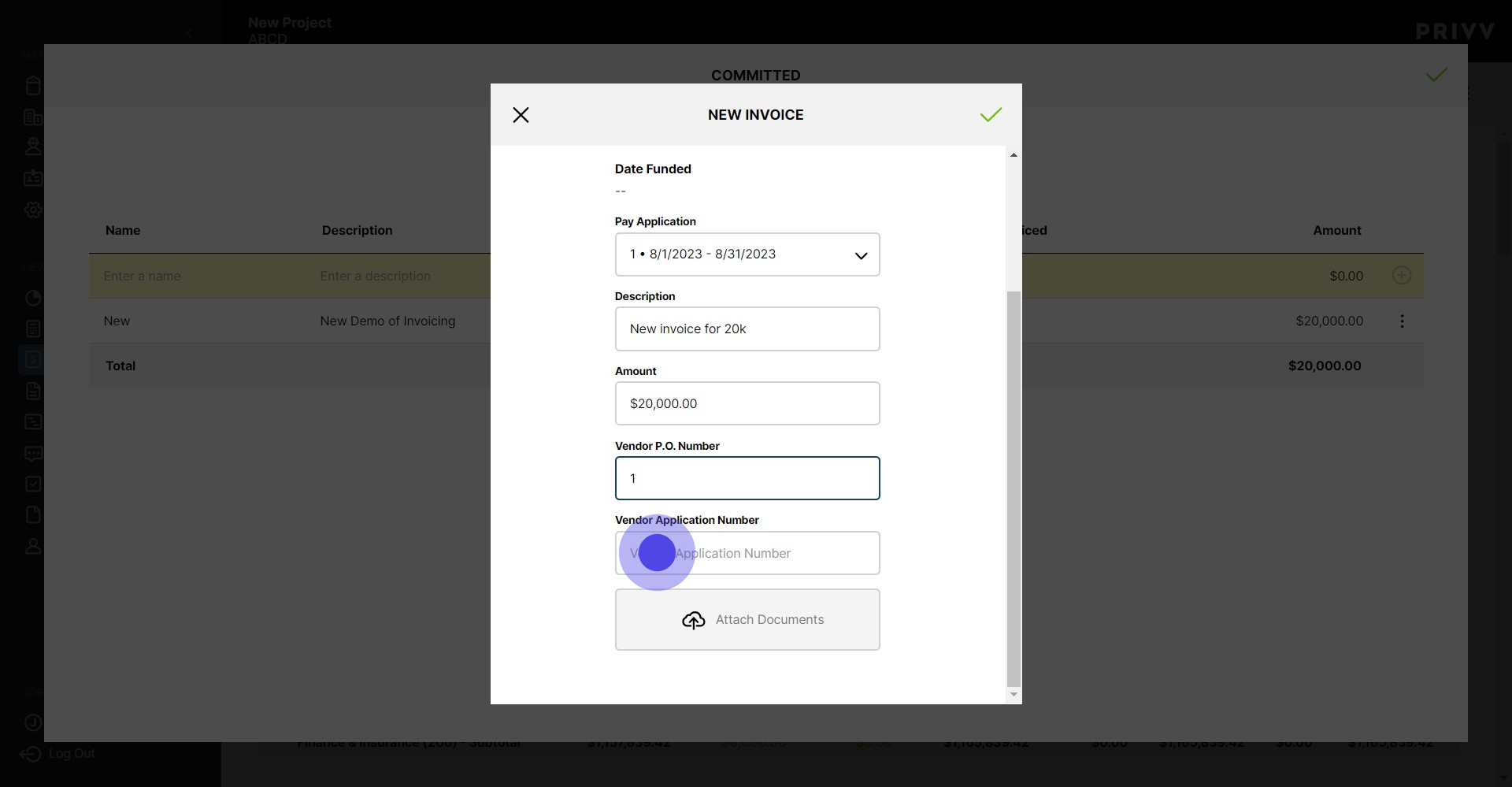The height and width of the screenshot is (787, 1512).
Task: Click the dialog scrollbar up arrow
Action: [x=1014, y=155]
